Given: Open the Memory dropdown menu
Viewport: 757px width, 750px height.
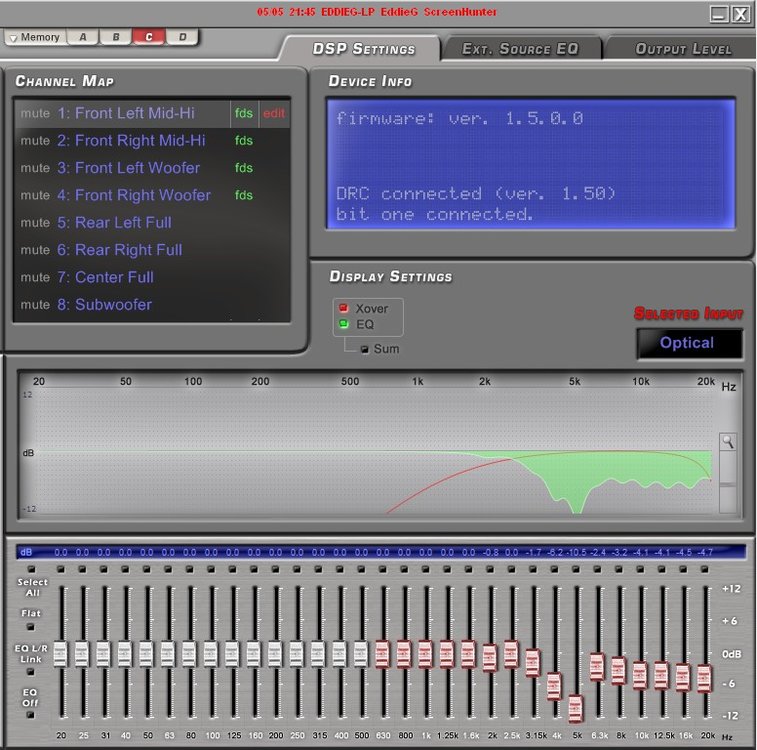Looking at the screenshot, I should [35, 37].
